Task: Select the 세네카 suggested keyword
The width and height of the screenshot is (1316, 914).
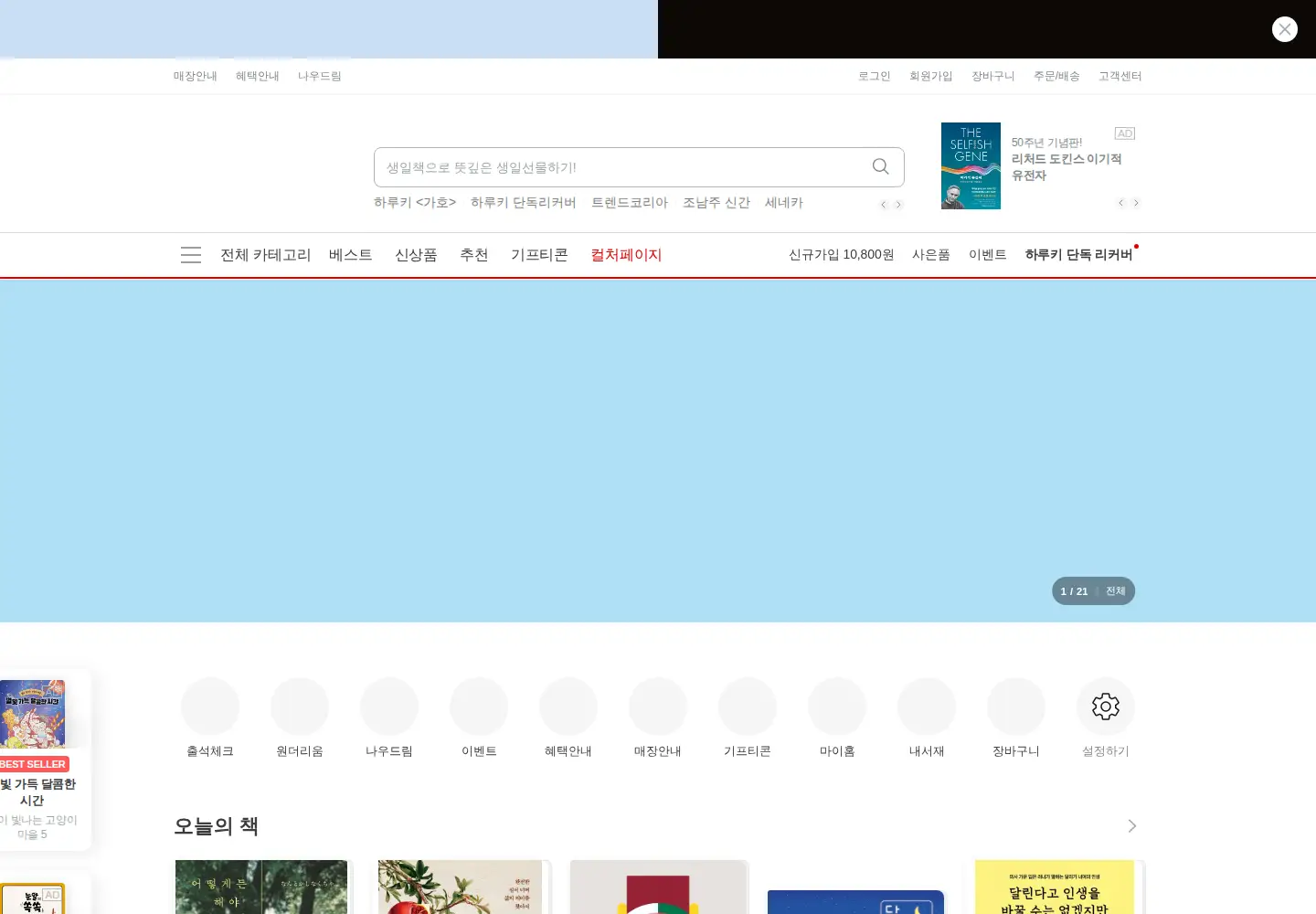Action: tap(784, 203)
